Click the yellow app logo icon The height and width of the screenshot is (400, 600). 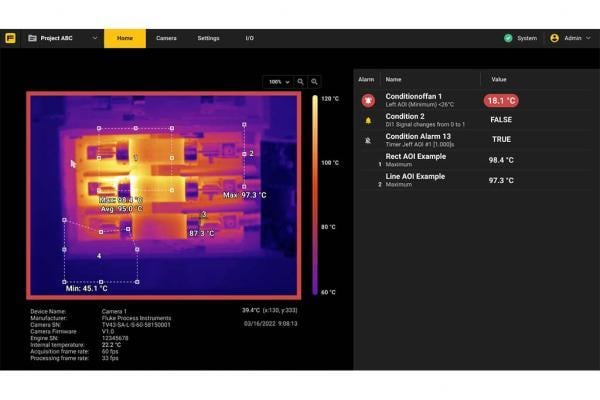pyautogui.click(x=10, y=38)
